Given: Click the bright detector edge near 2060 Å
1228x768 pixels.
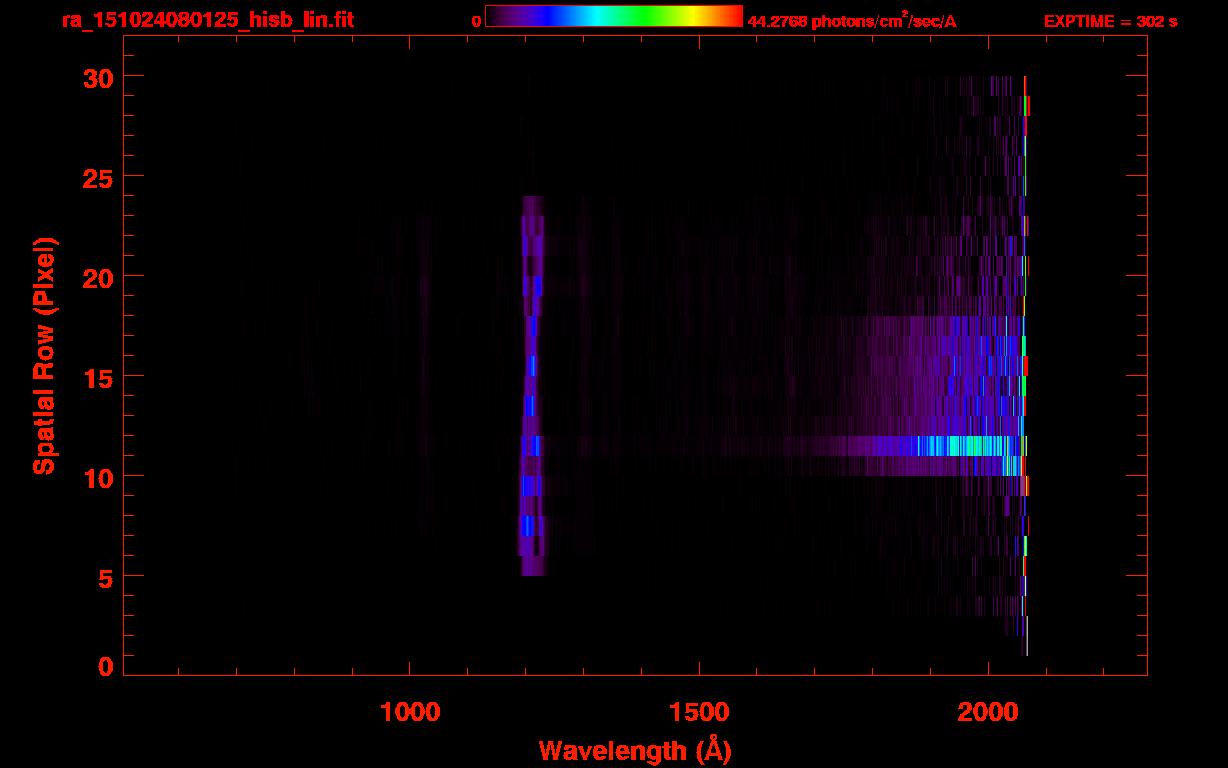Looking at the screenshot, I should pos(1025,365).
